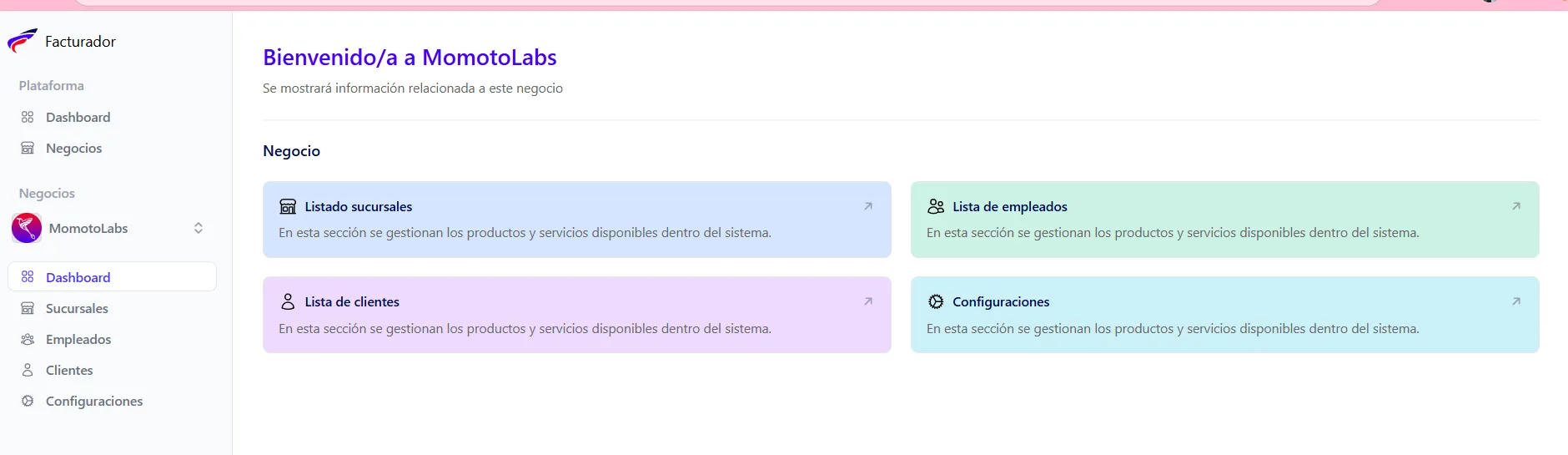Open the Configuraciones card title

[1001, 301]
